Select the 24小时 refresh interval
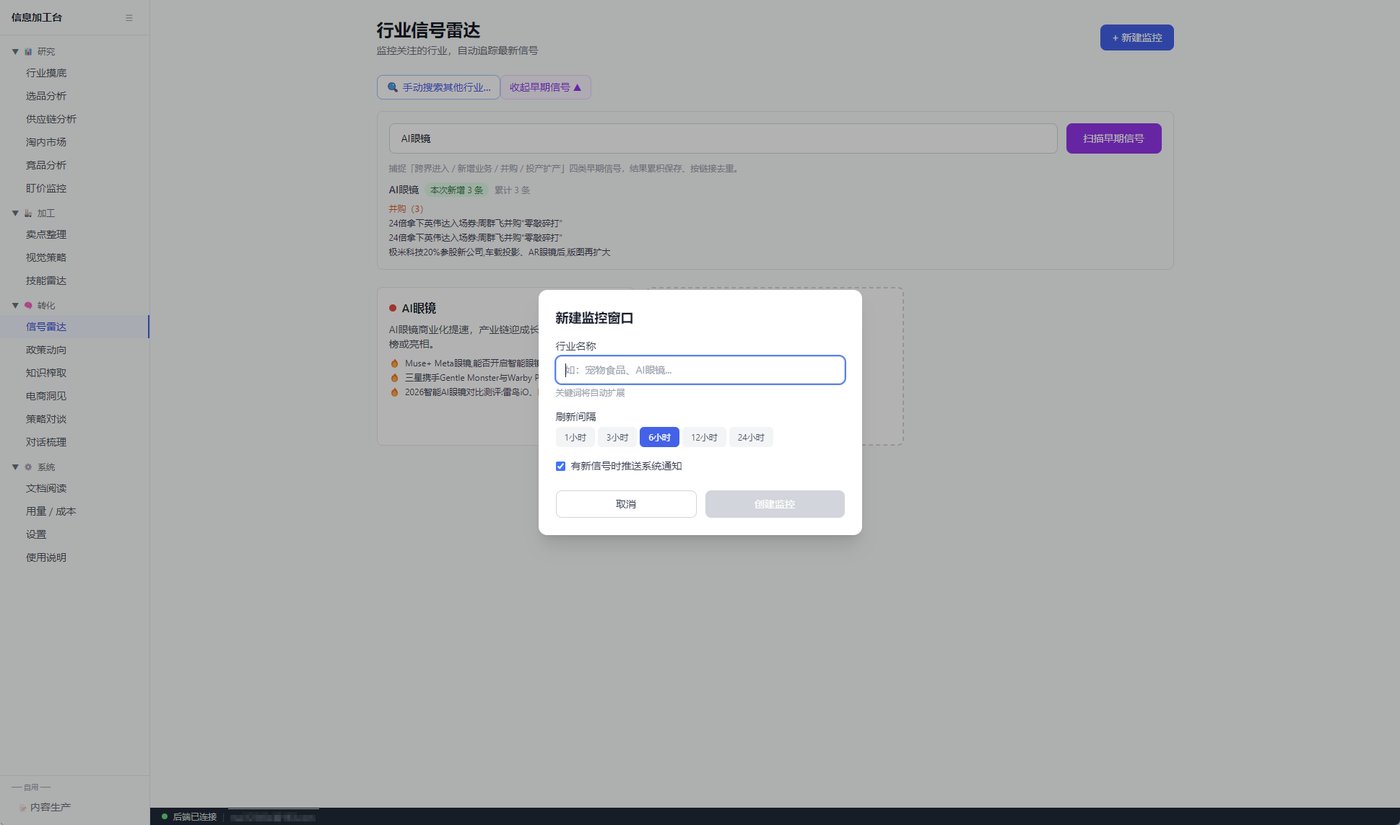The image size is (1400, 825). coord(751,437)
